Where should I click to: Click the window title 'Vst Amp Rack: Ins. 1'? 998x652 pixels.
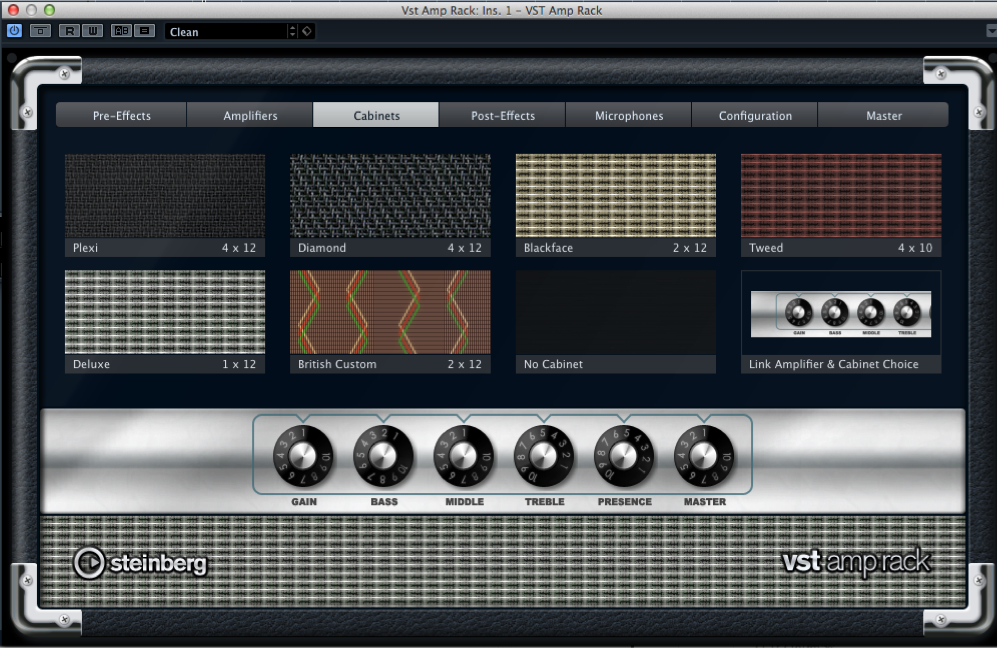point(456,10)
